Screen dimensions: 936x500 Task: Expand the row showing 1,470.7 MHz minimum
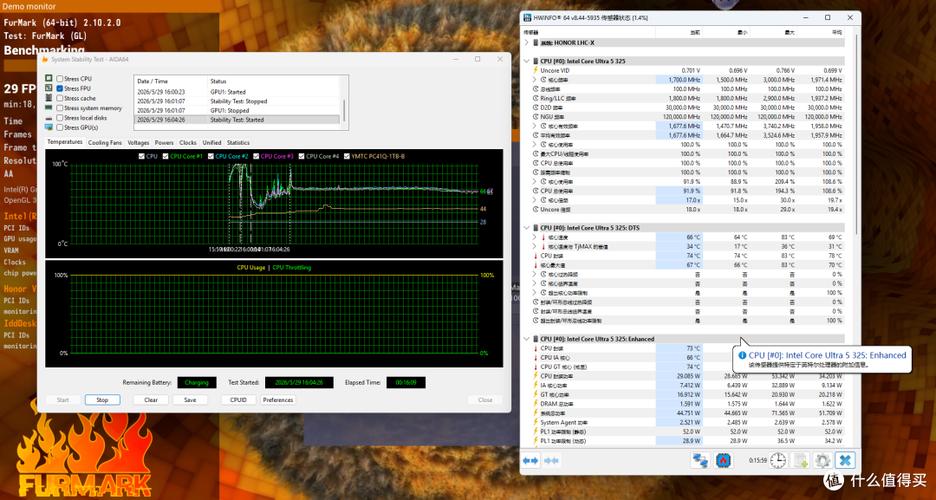click(x=534, y=126)
